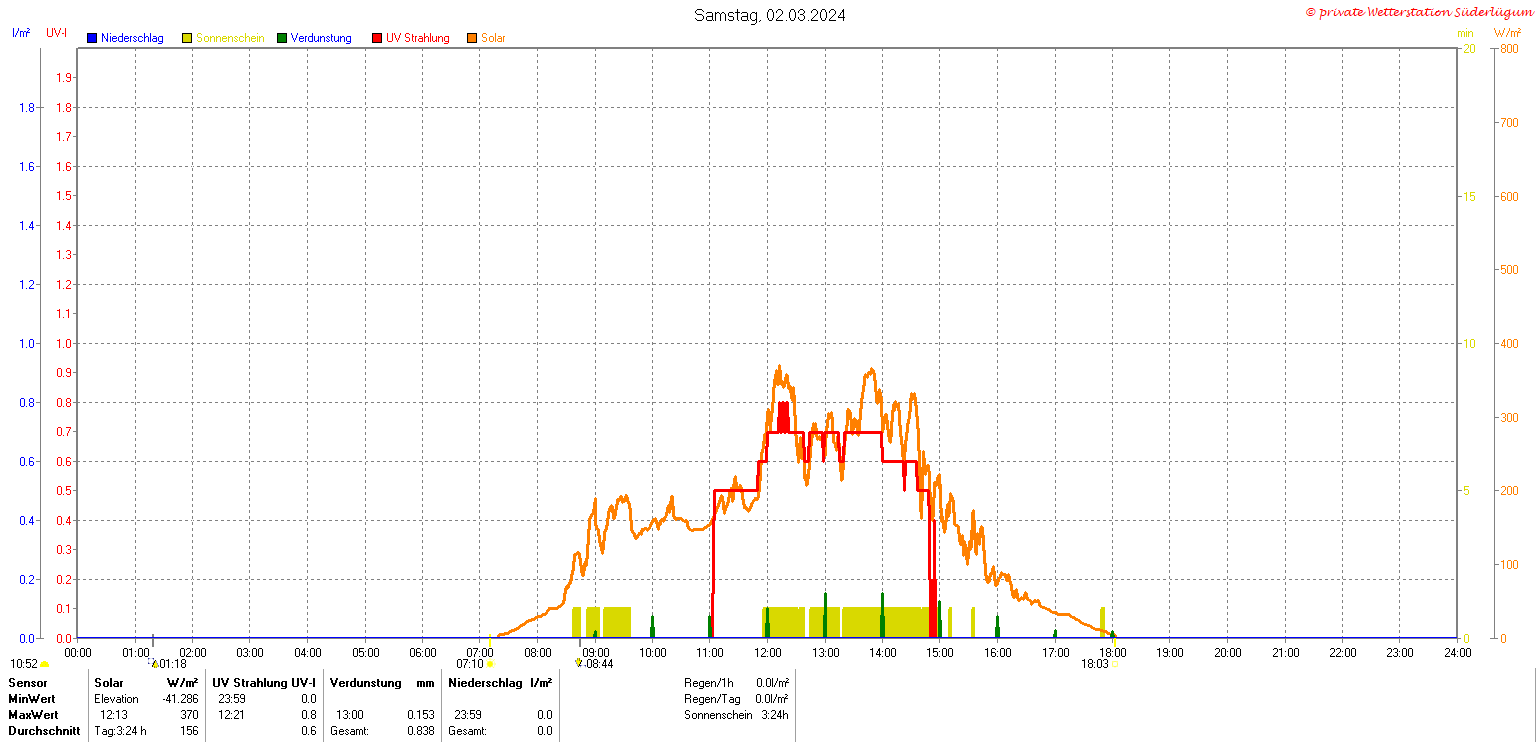The image size is (1536, 742).
Task: Click the yellow icon next to 10:52
Action: [x=44, y=664]
